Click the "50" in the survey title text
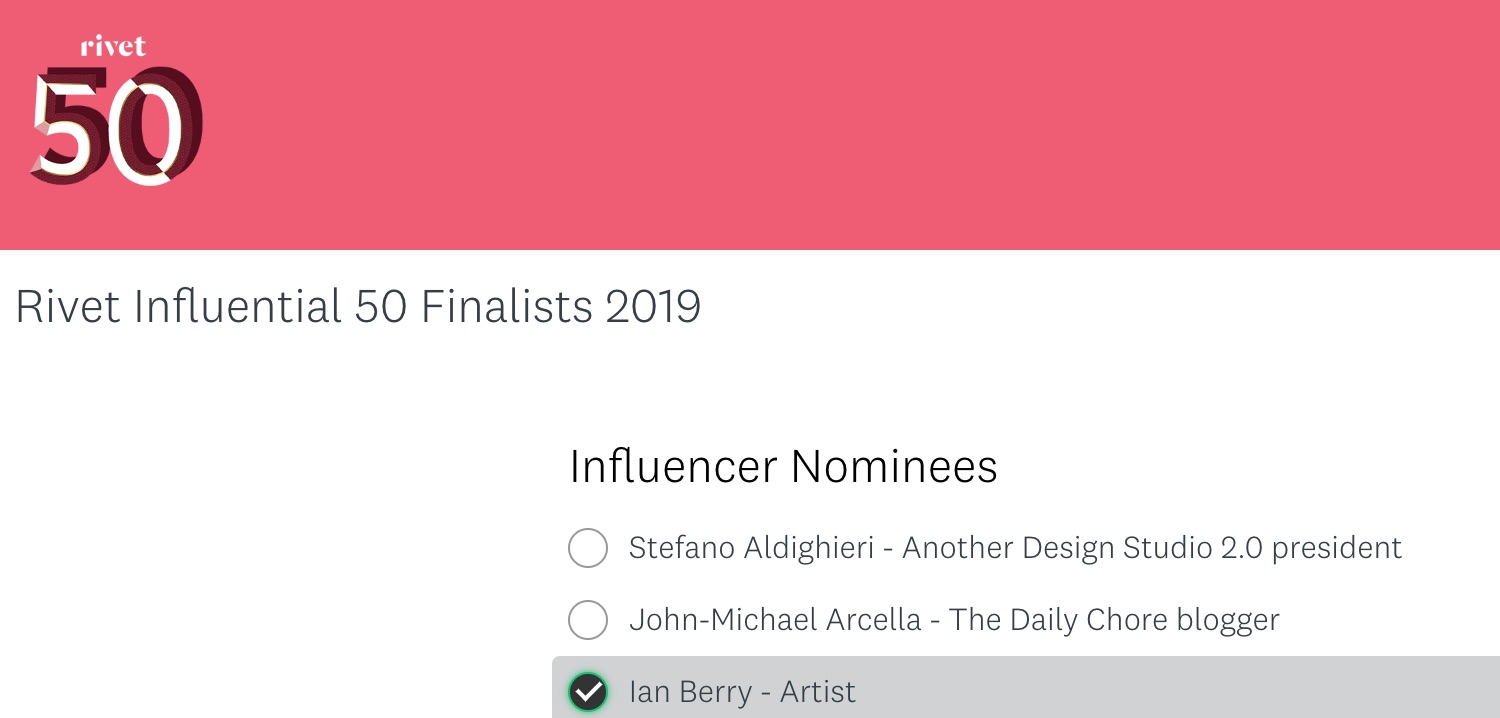The height and width of the screenshot is (718, 1500). [382, 307]
